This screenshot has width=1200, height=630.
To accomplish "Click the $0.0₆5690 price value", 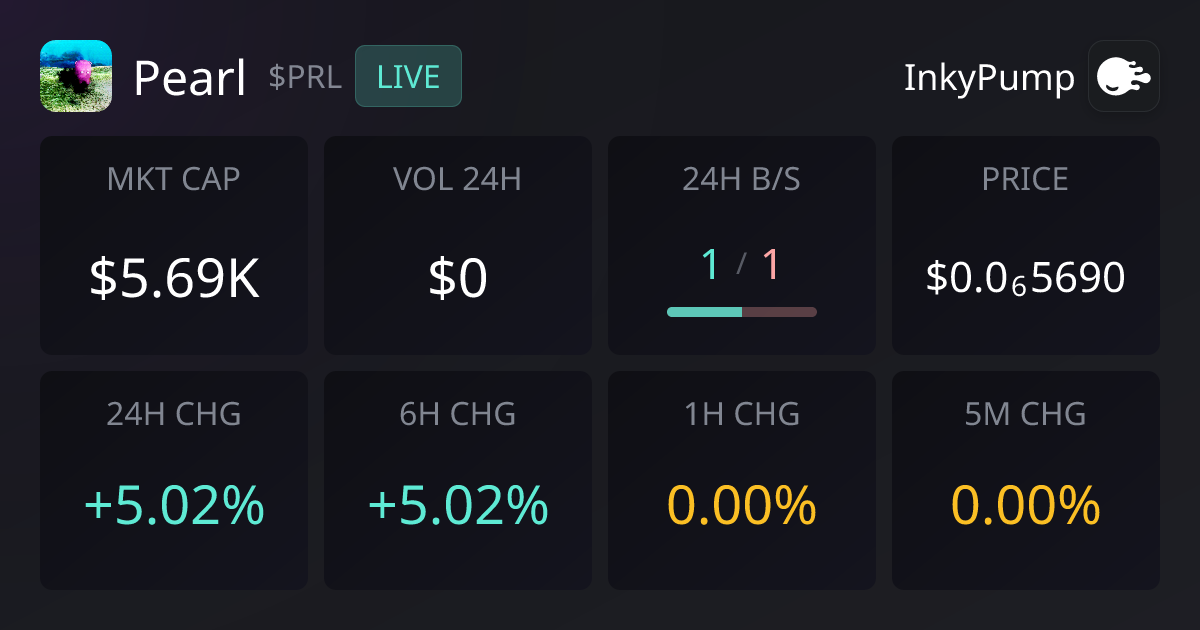I will (1026, 278).
